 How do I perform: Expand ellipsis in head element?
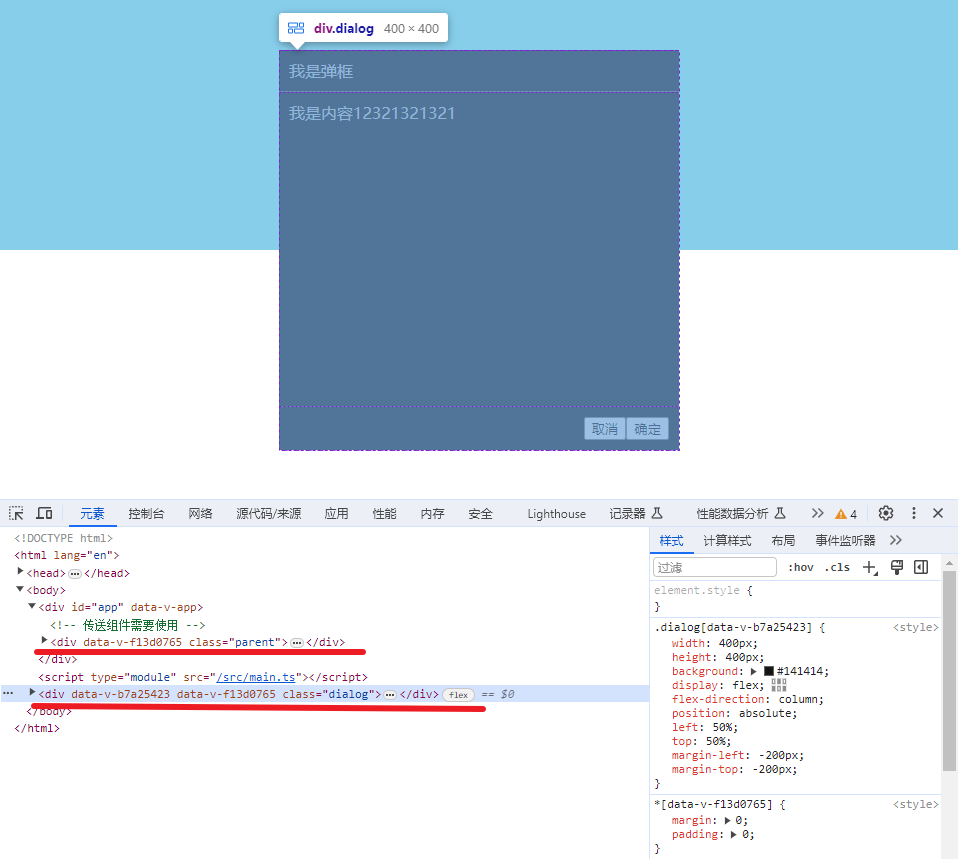(x=75, y=574)
